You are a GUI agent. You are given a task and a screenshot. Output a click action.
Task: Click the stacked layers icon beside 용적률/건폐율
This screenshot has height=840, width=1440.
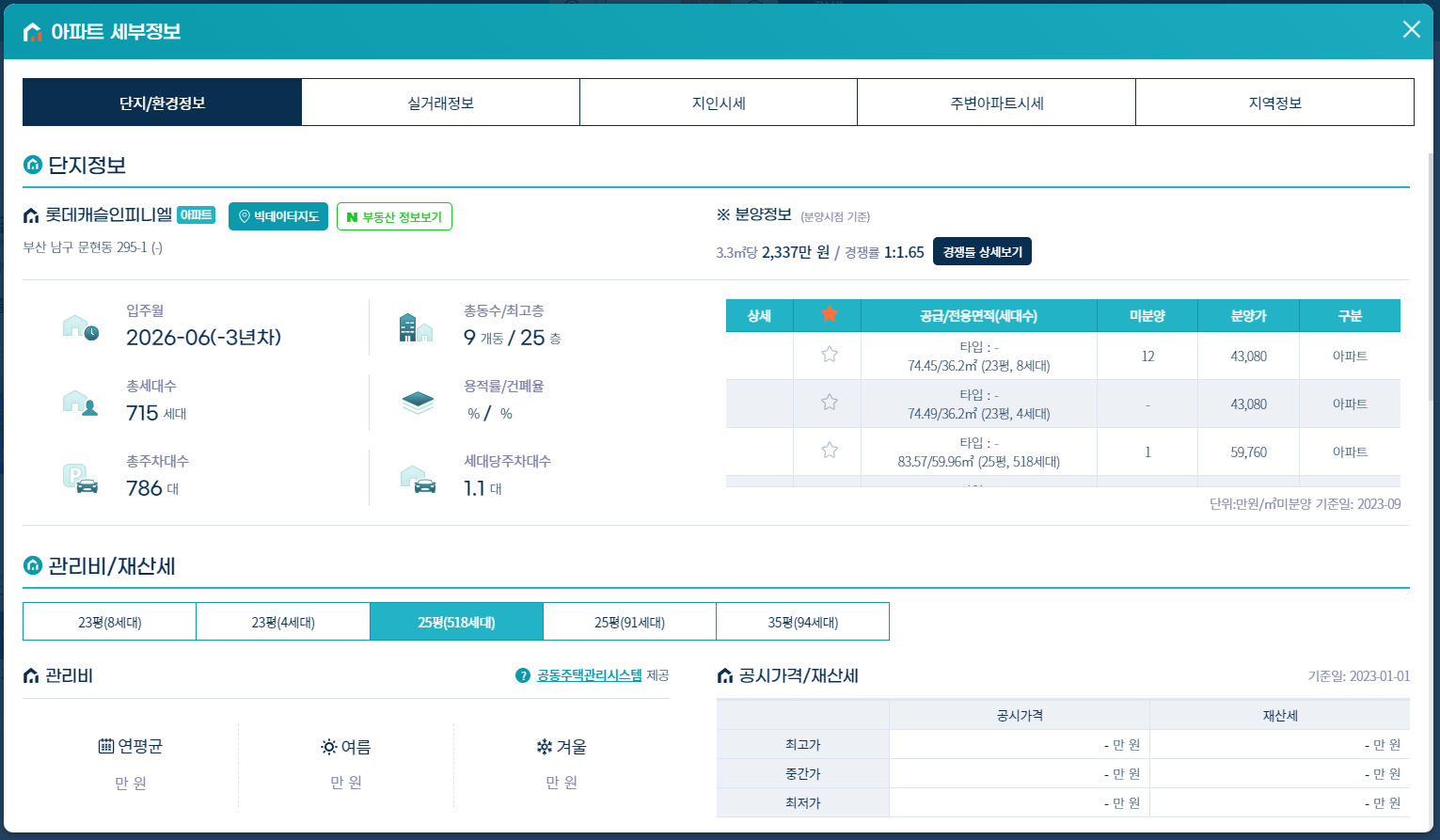point(417,399)
